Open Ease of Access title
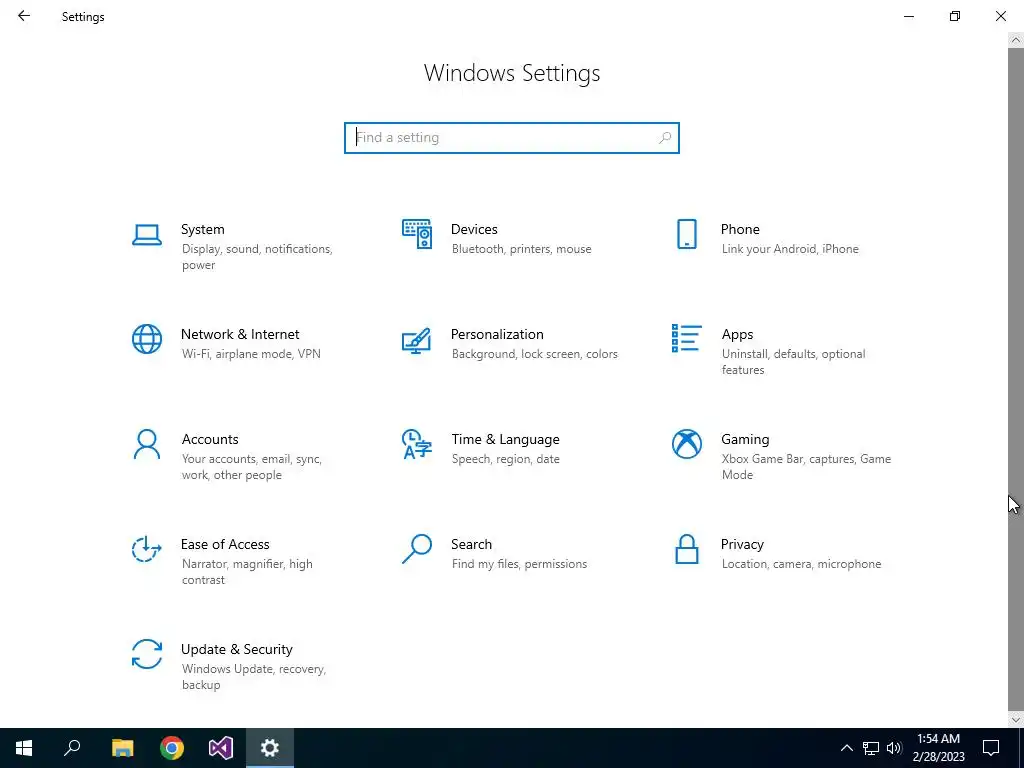Screen dimensions: 1024x768 (x=225, y=545)
